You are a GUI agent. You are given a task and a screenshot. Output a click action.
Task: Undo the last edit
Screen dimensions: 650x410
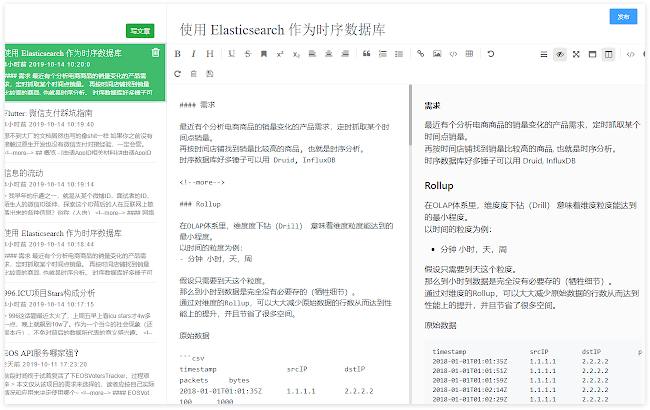pyautogui.click(x=491, y=54)
